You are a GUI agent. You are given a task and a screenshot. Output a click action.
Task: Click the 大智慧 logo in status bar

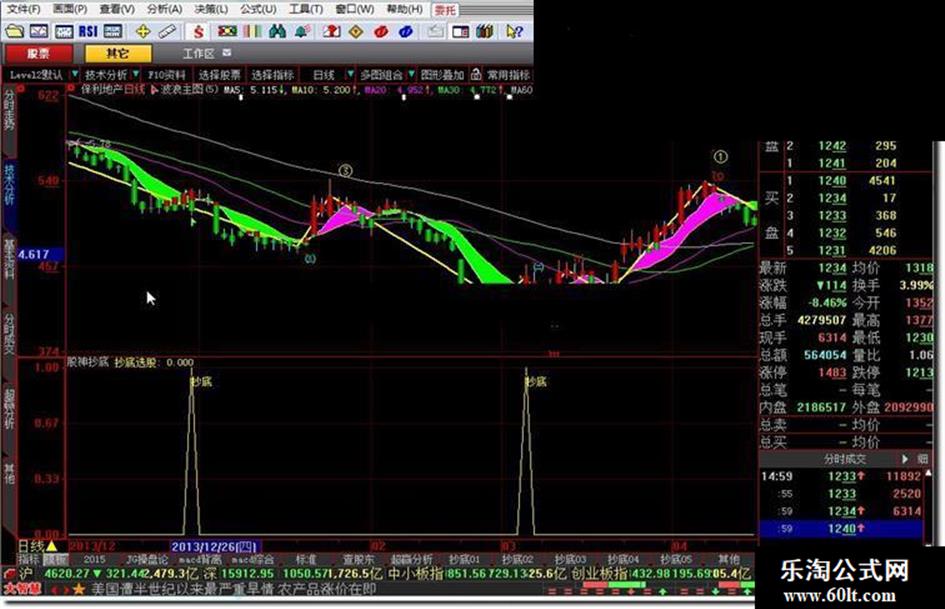pyautogui.click(x=22, y=589)
